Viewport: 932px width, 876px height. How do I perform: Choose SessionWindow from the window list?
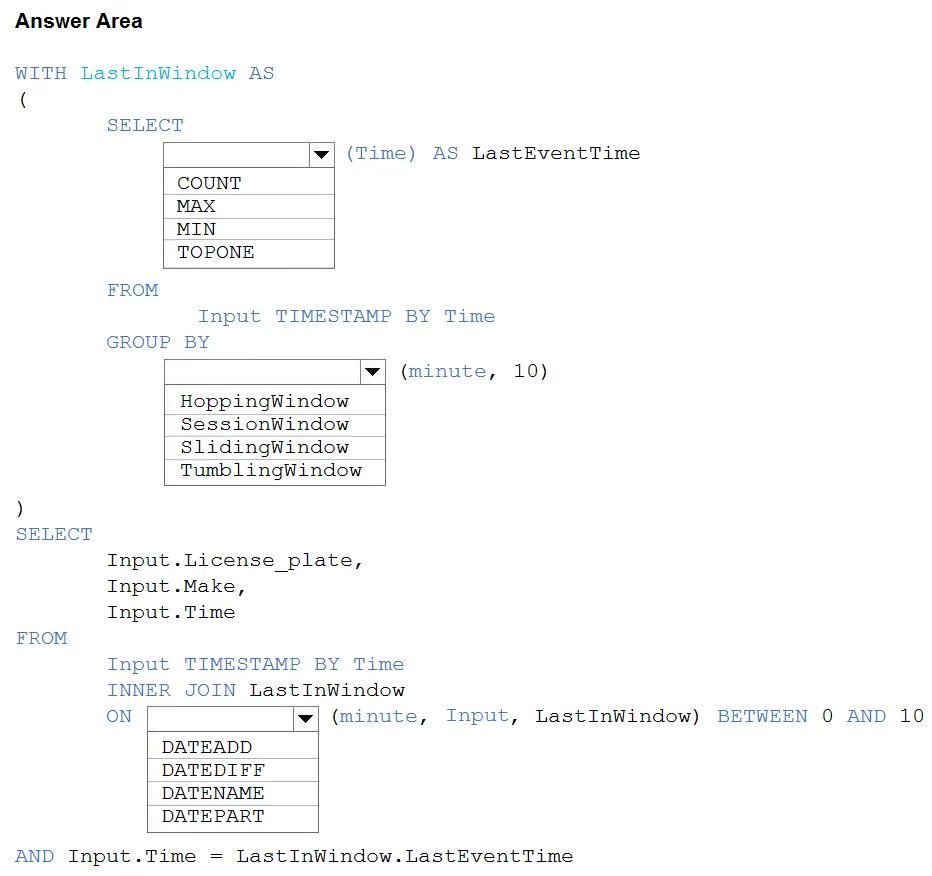pos(275,424)
